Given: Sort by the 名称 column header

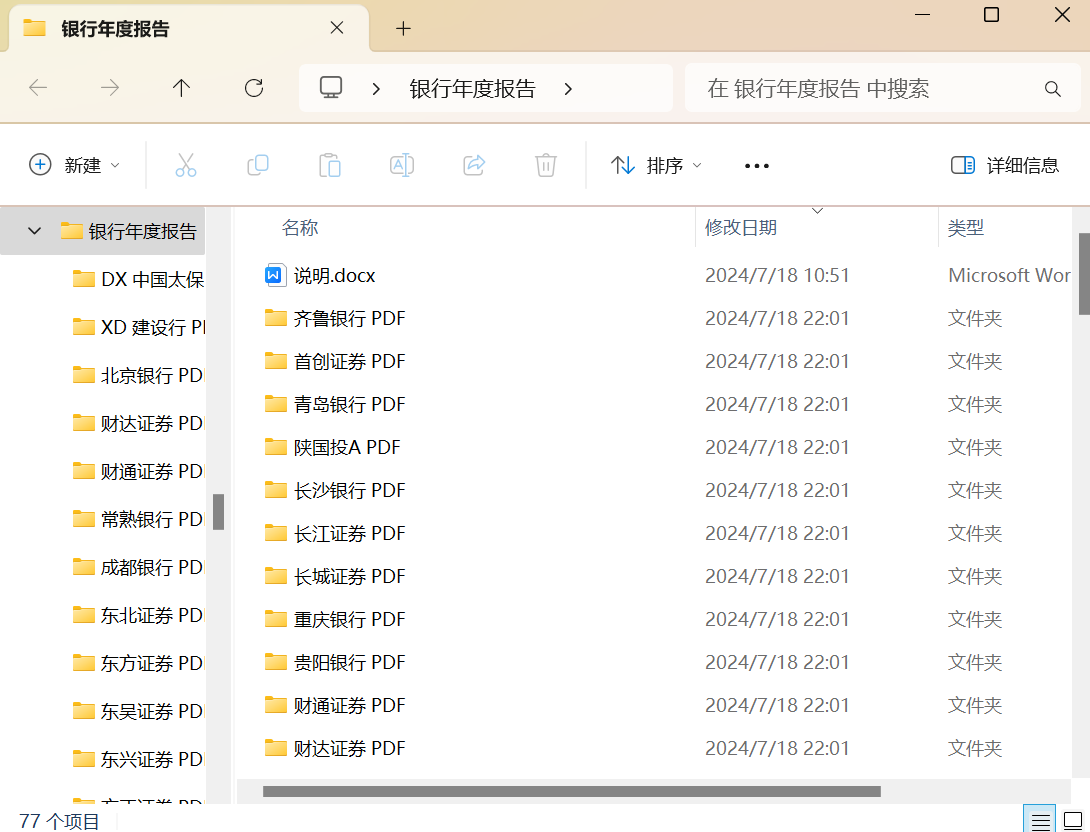Looking at the screenshot, I should (x=300, y=227).
